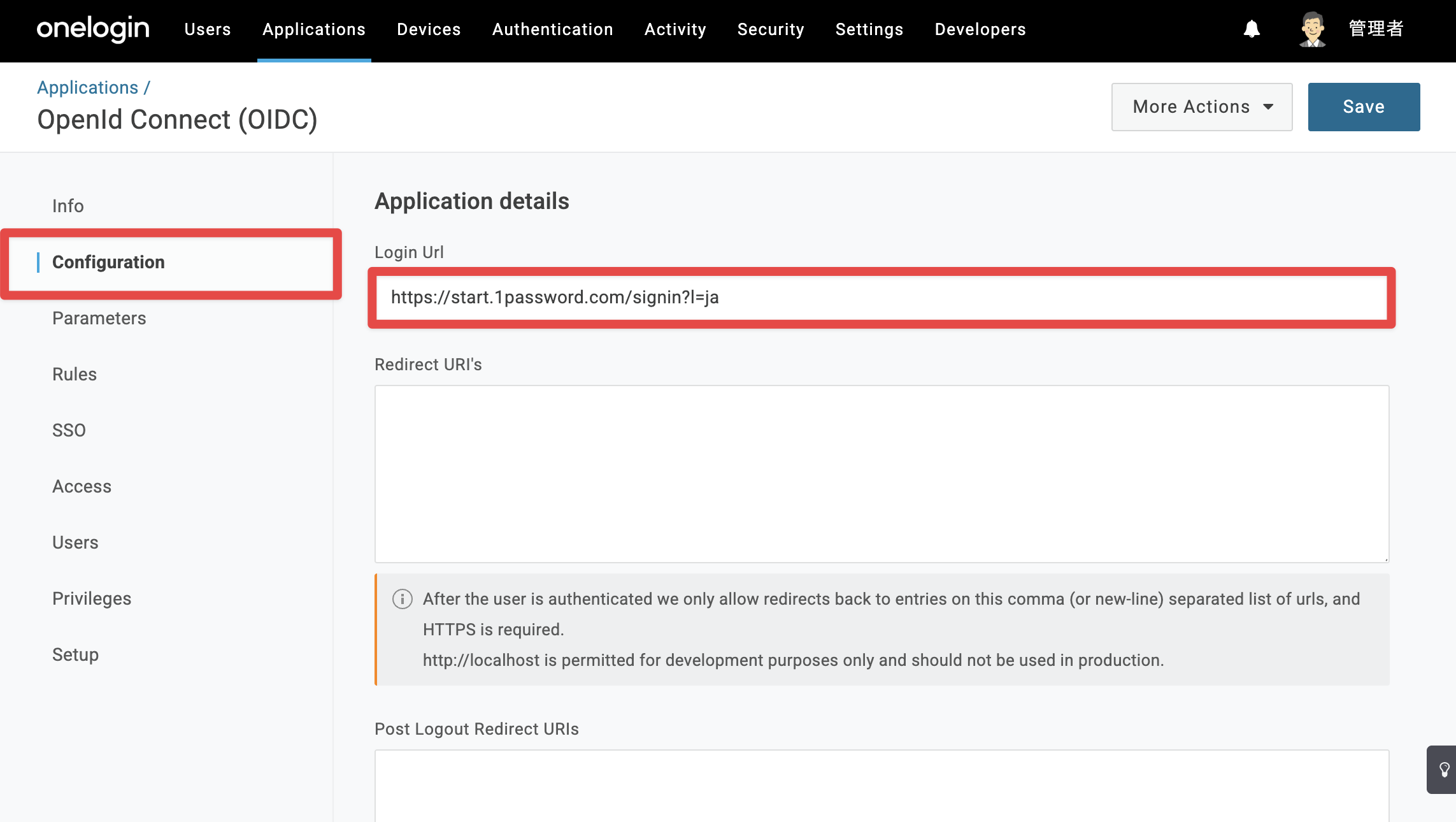Click the OpenId Connect (OIDC) page title

pos(177,120)
